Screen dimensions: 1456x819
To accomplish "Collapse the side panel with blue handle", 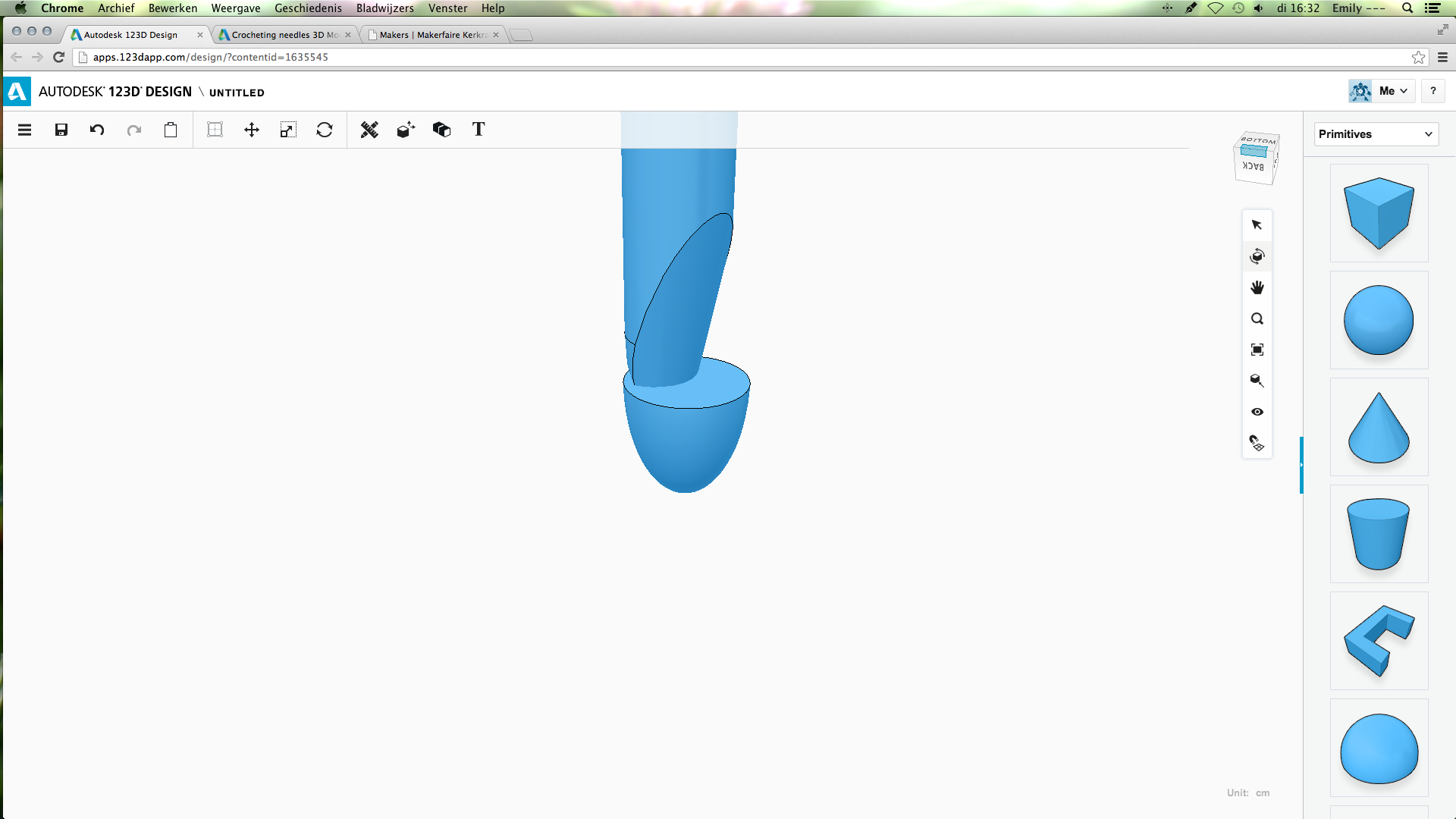I will 1301,465.
